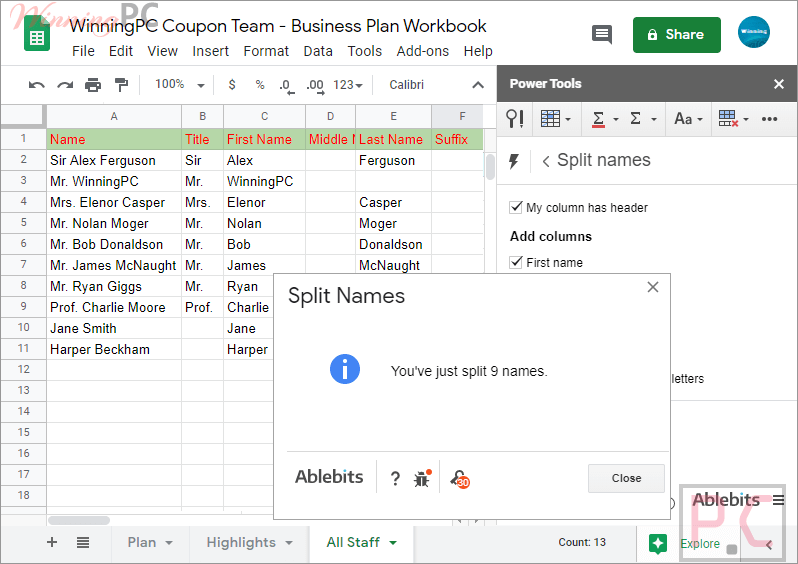
Task: Click the green Share button
Action: point(676,35)
